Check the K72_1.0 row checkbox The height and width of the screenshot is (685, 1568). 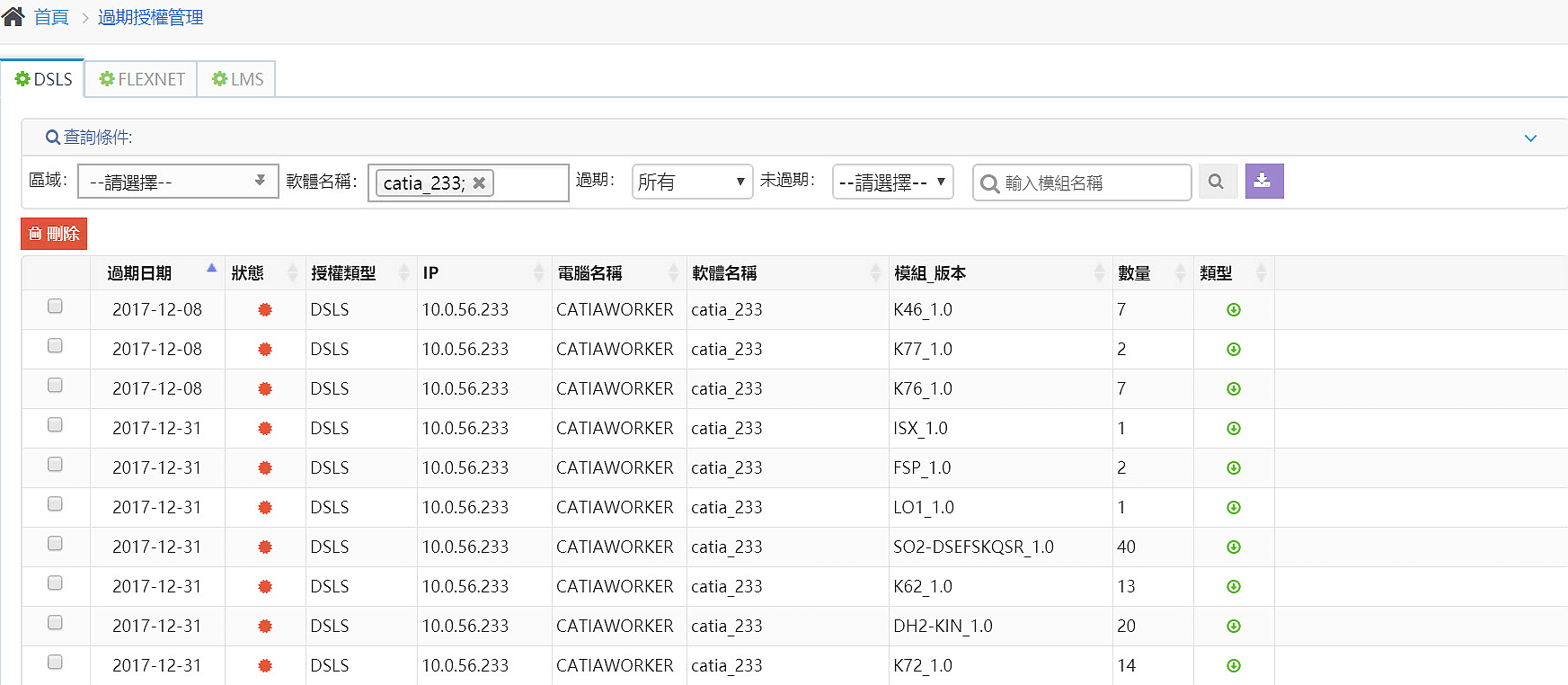tap(55, 663)
